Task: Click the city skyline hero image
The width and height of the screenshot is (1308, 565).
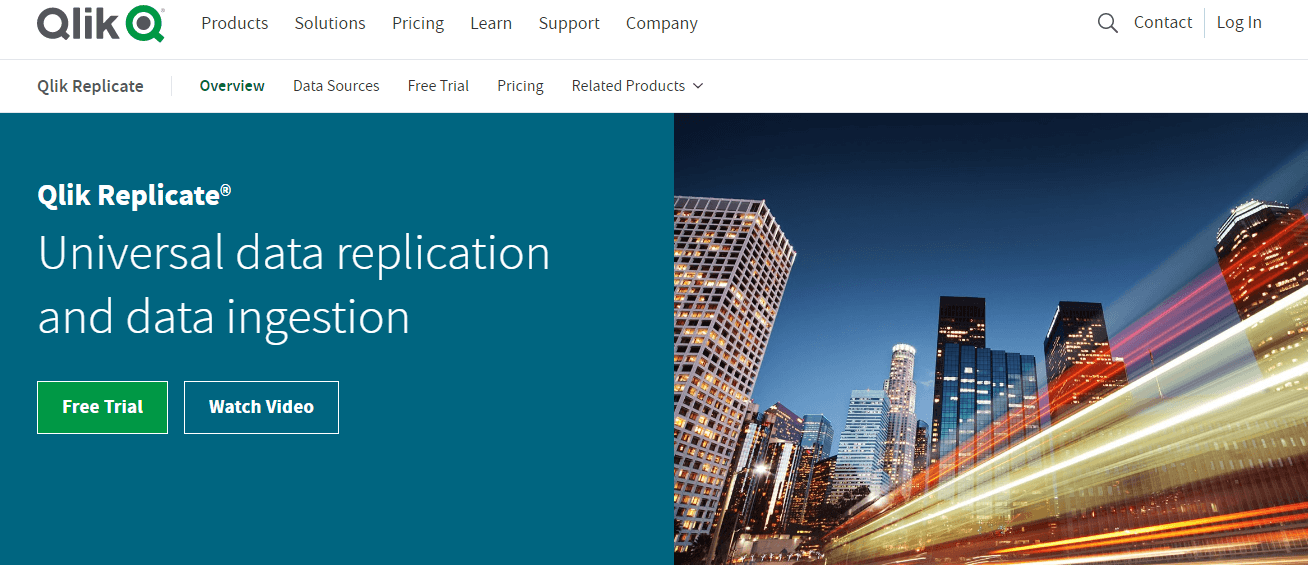Action: [991, 339]
